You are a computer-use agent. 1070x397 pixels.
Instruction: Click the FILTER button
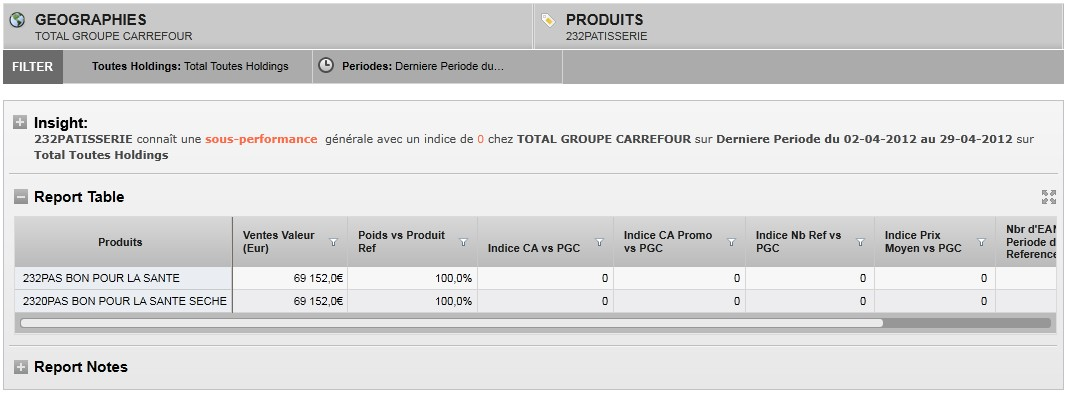tap(33, 67)
